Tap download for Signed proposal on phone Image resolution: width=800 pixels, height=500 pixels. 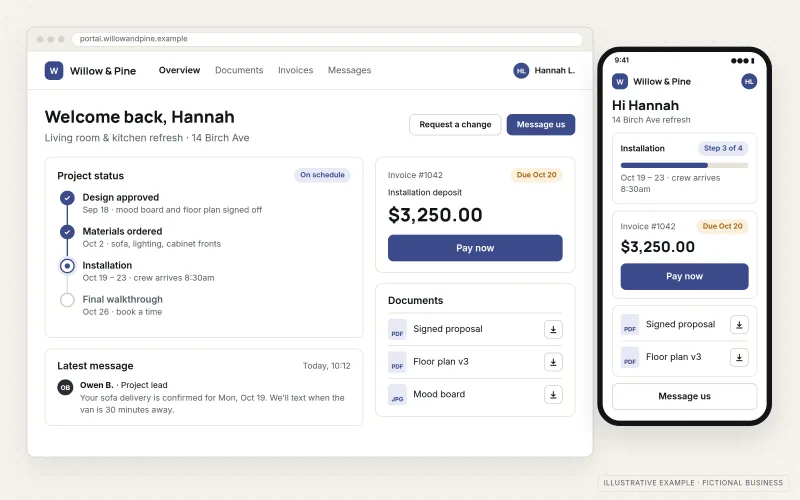click(739, 325)
